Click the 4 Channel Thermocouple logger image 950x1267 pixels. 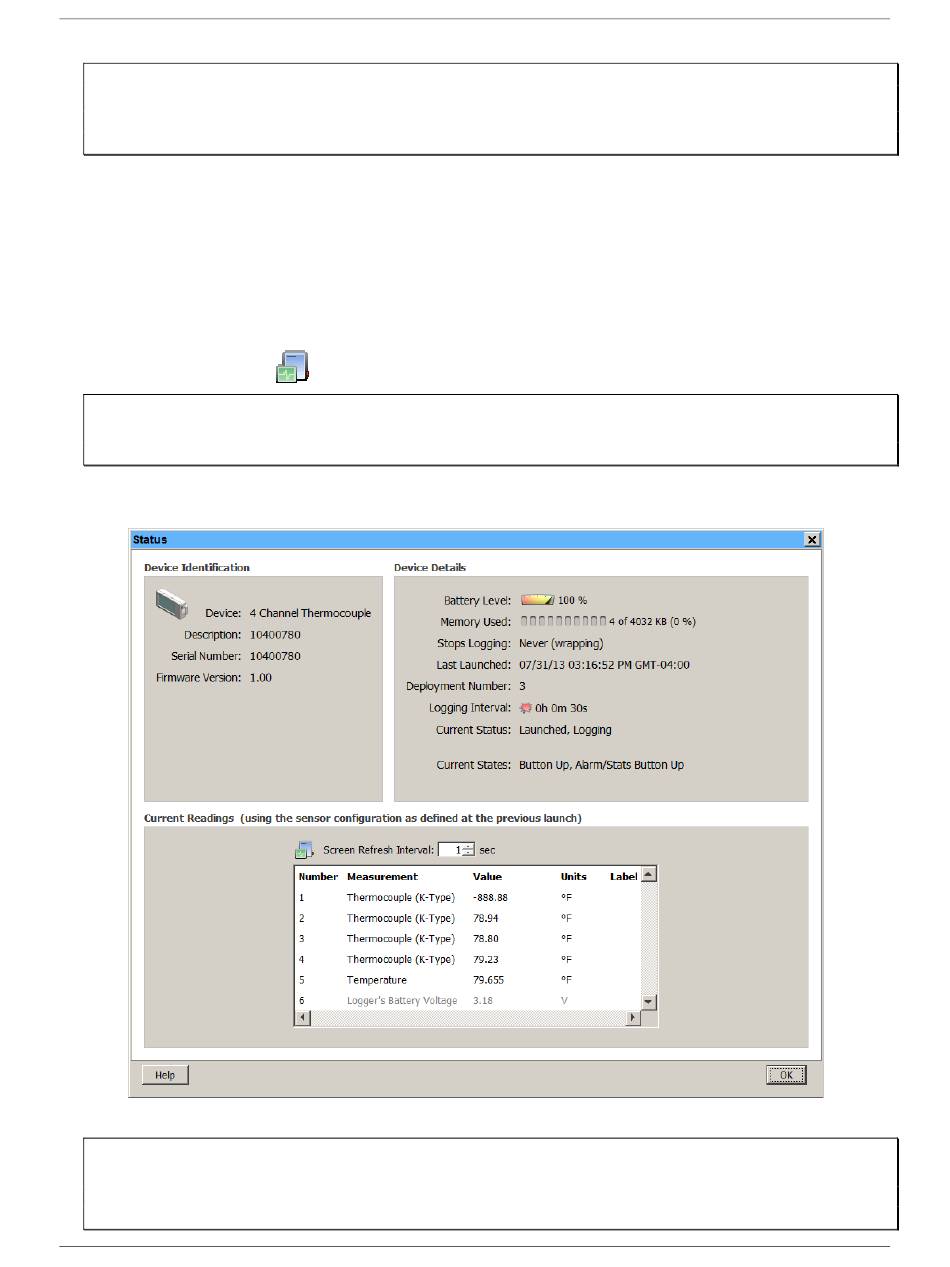[172, 604]
